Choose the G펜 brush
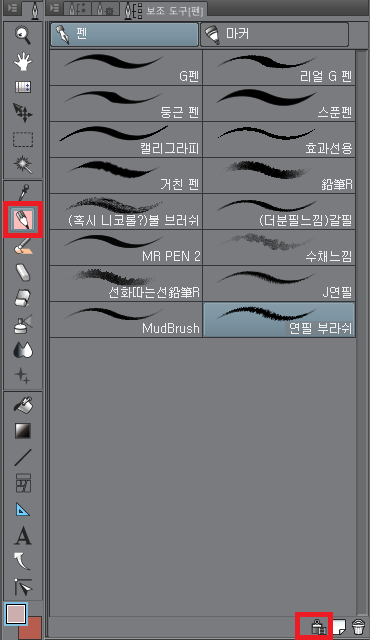370x640 pixels. click(x=126, y=67)
